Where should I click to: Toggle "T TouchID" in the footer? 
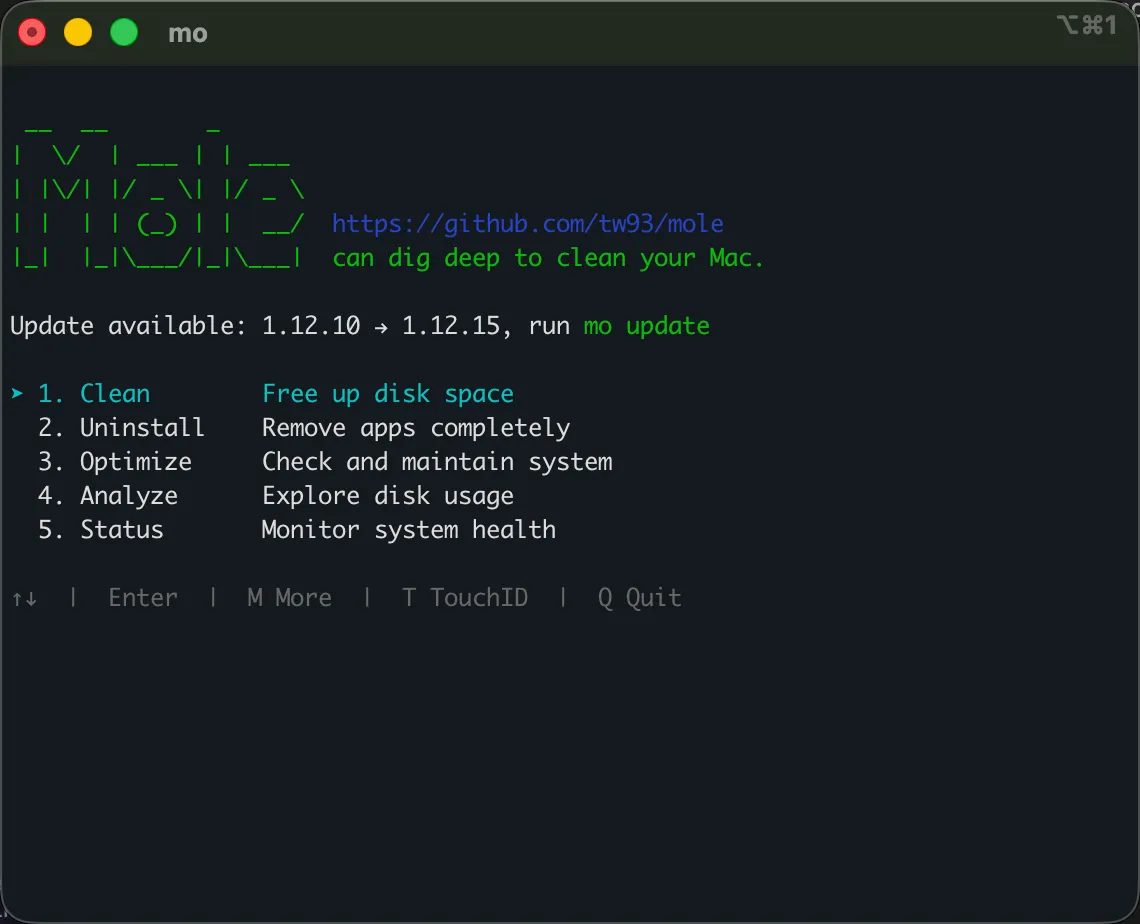point(464,598)
